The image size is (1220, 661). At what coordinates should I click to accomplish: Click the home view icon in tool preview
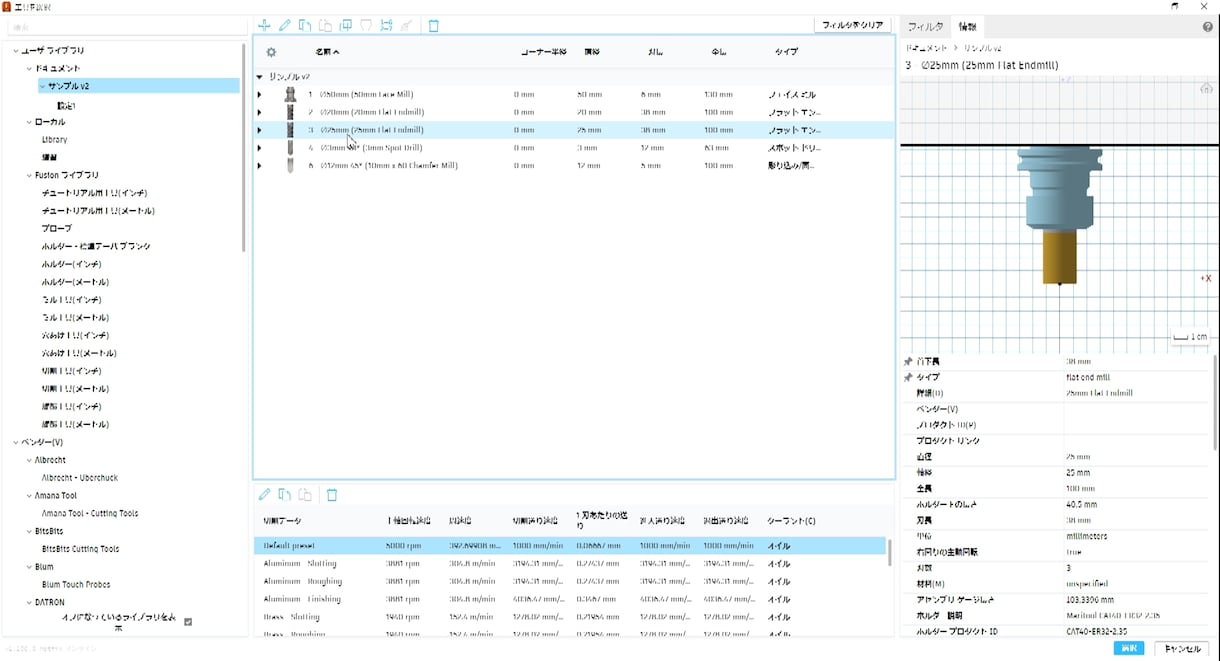(x=1206, y=89)
